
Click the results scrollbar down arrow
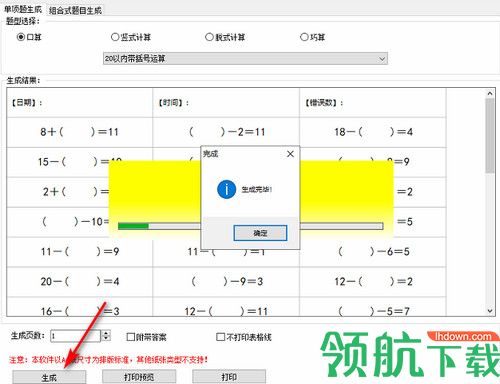(x=490, y=311)
